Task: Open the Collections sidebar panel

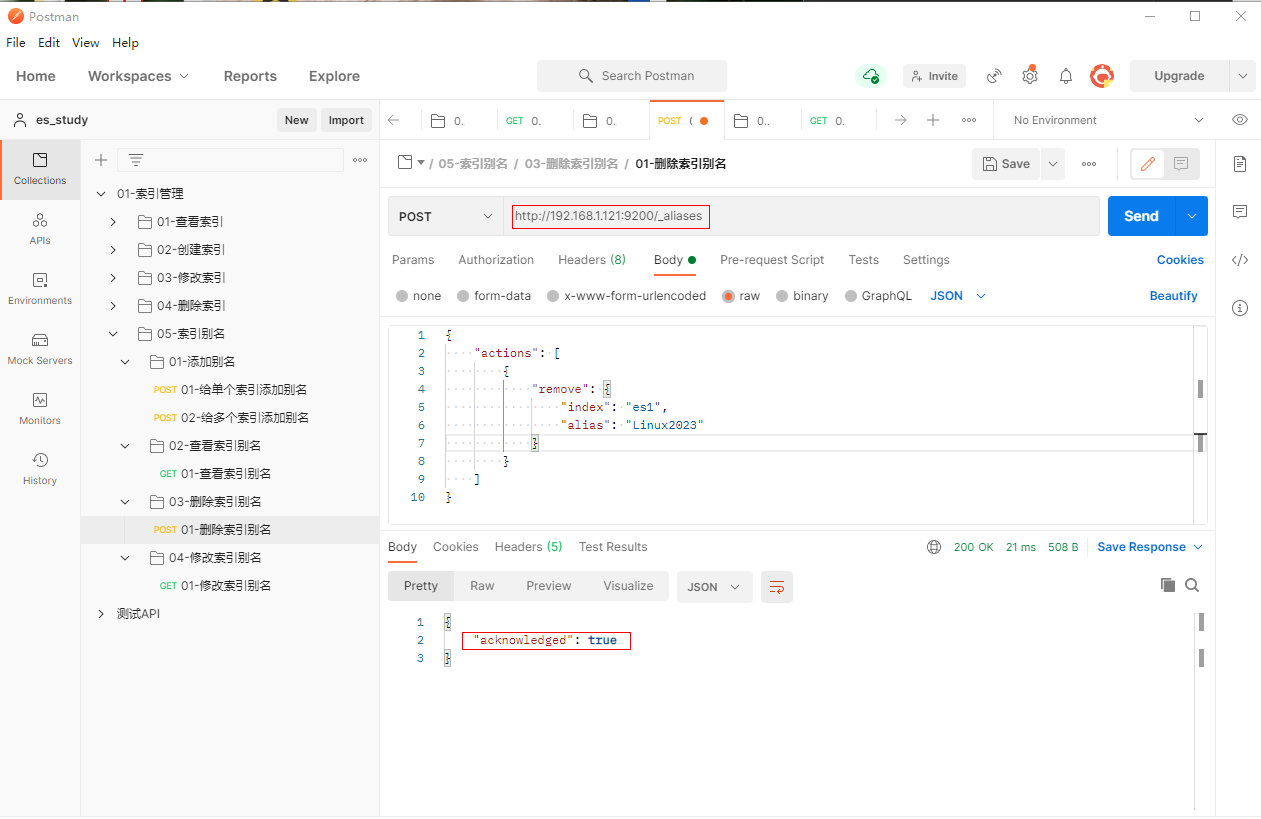Action: tap(40, 168)
